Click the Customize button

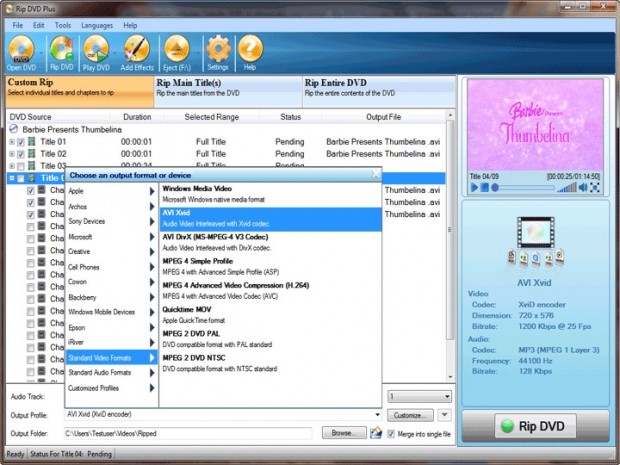coord(410,415)
